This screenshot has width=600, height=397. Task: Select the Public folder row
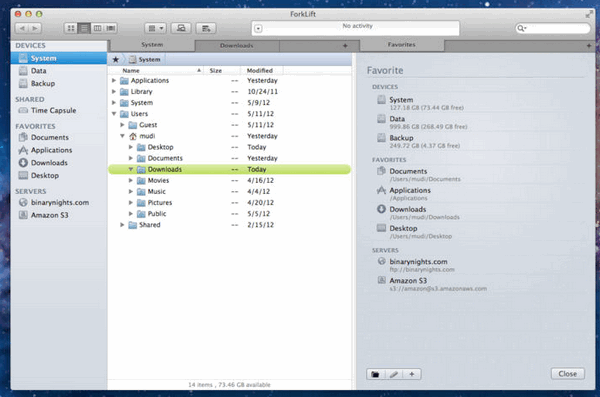tap(229, 214)
